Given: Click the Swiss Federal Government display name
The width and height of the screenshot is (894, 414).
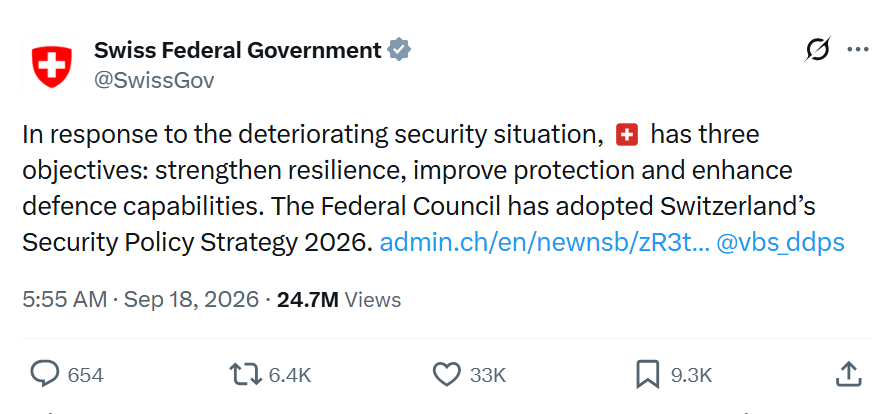Looking at the screenshot, I should [x=238, y=51].
